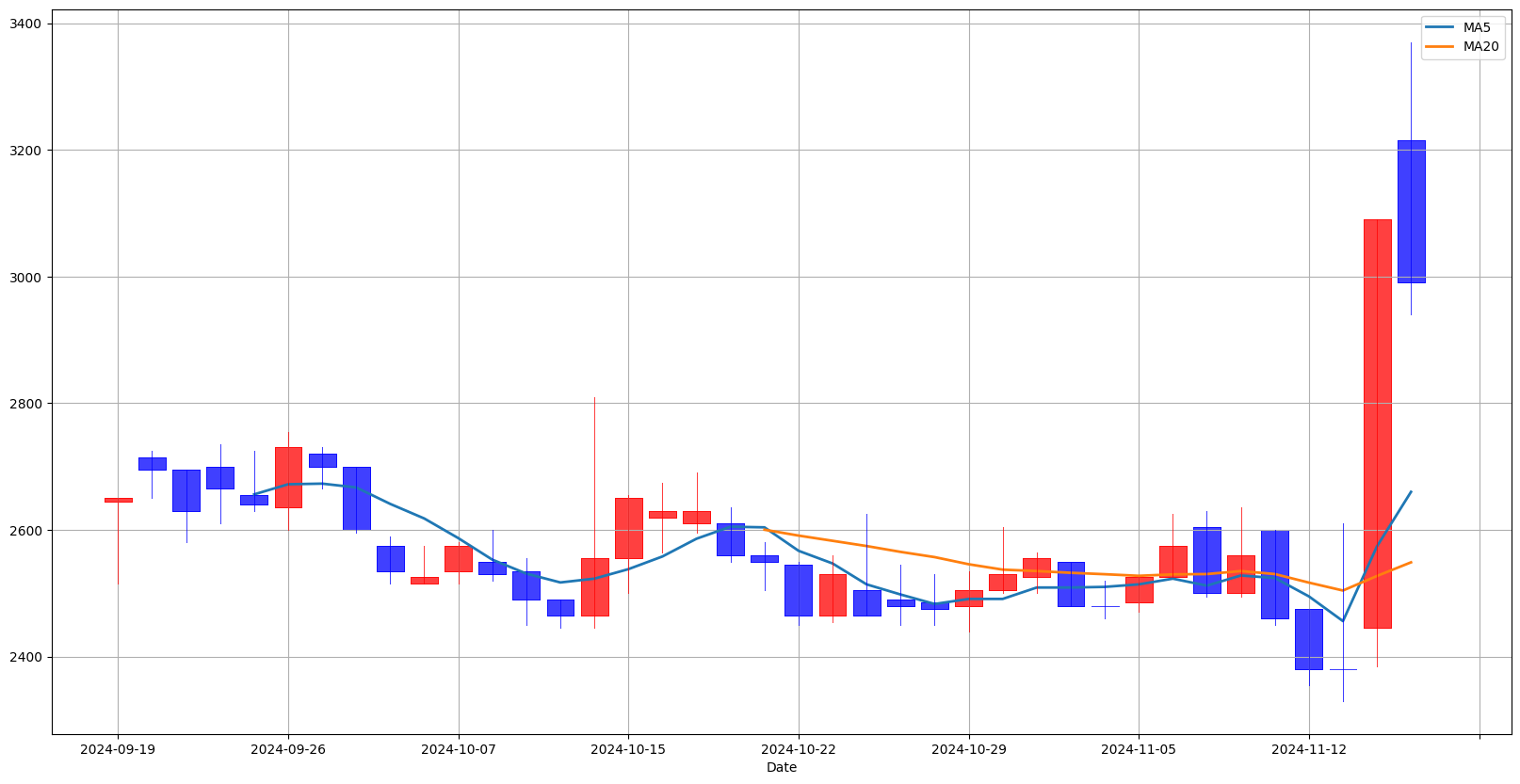Click the red candle on 2024-11-05
The width and height of the screenshot is (1520, 784).
[1139, 589]
